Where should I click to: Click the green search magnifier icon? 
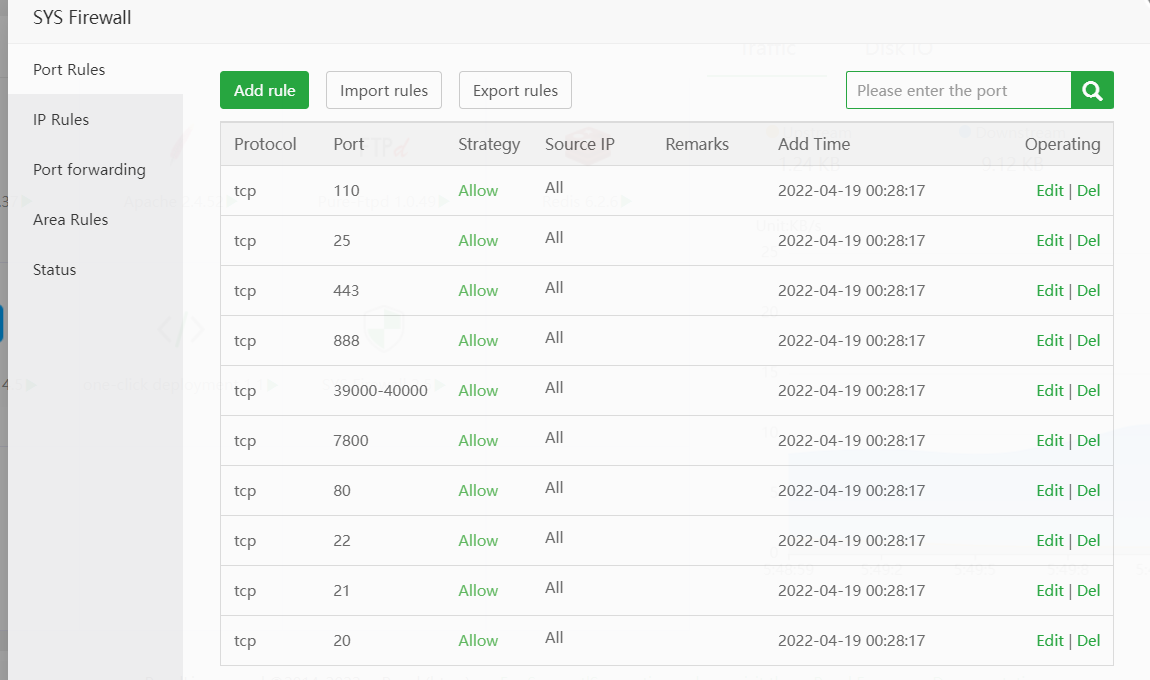[1092, 90]
